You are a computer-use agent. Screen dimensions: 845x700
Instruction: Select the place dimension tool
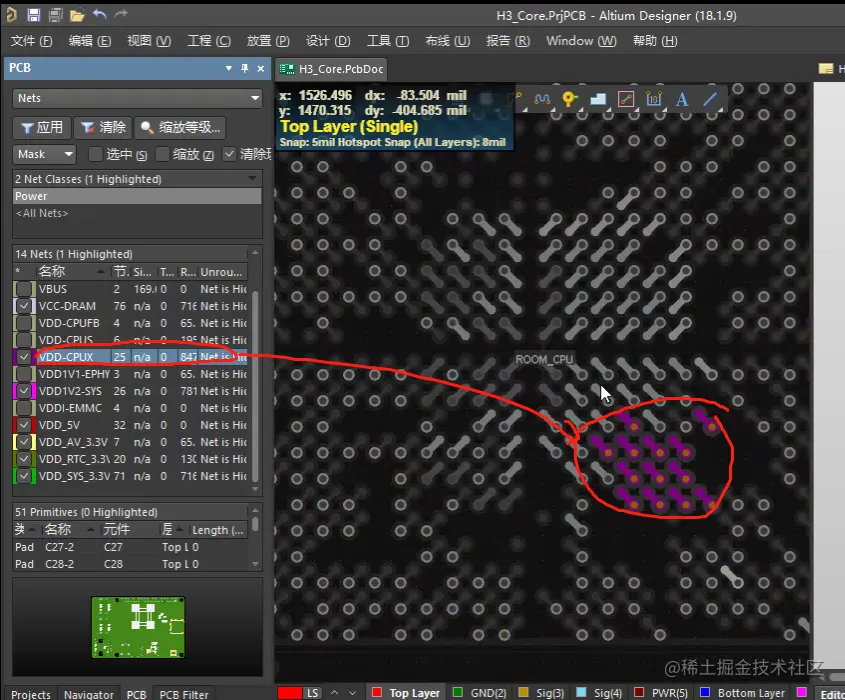tap(654, 99)
